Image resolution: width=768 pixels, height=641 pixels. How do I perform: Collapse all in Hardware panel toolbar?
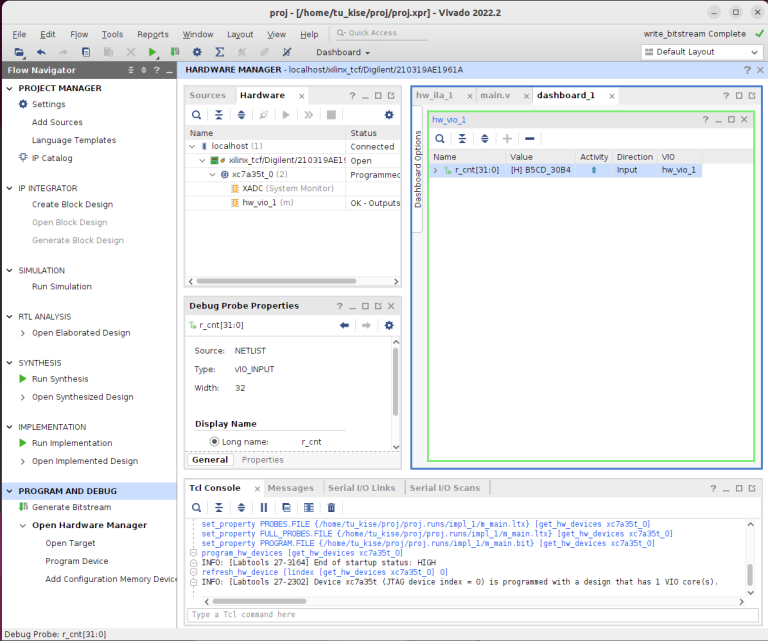pos(218,115)
